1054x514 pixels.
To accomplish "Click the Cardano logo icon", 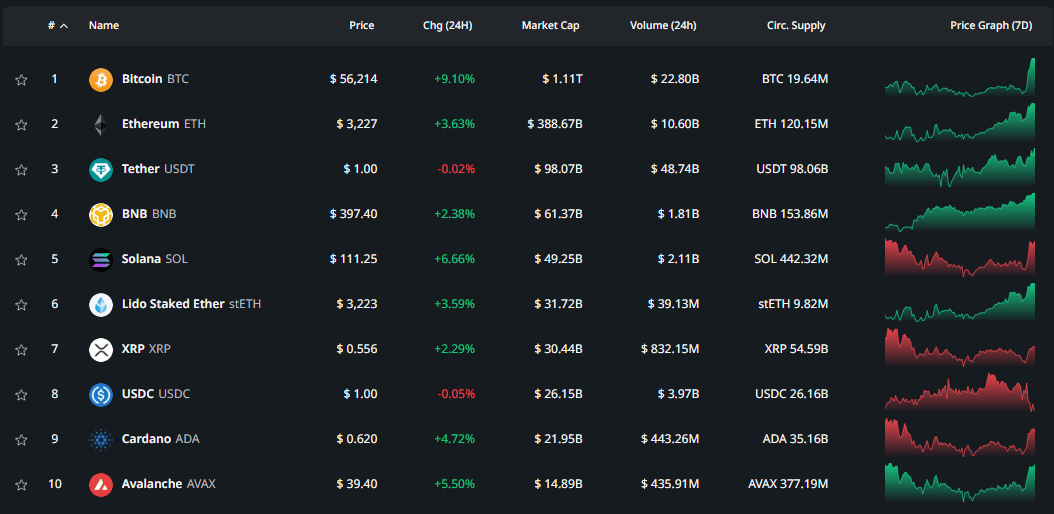I will click(x=101, y=439).
